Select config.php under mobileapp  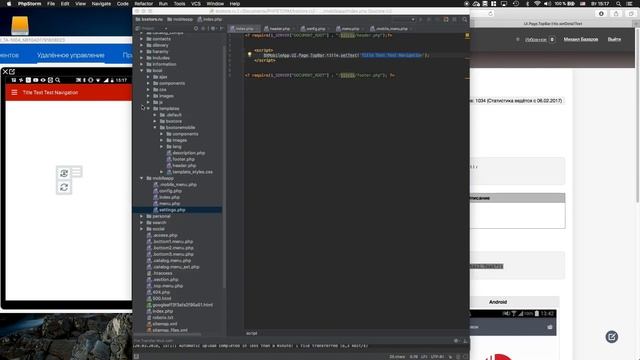point(171,191)
